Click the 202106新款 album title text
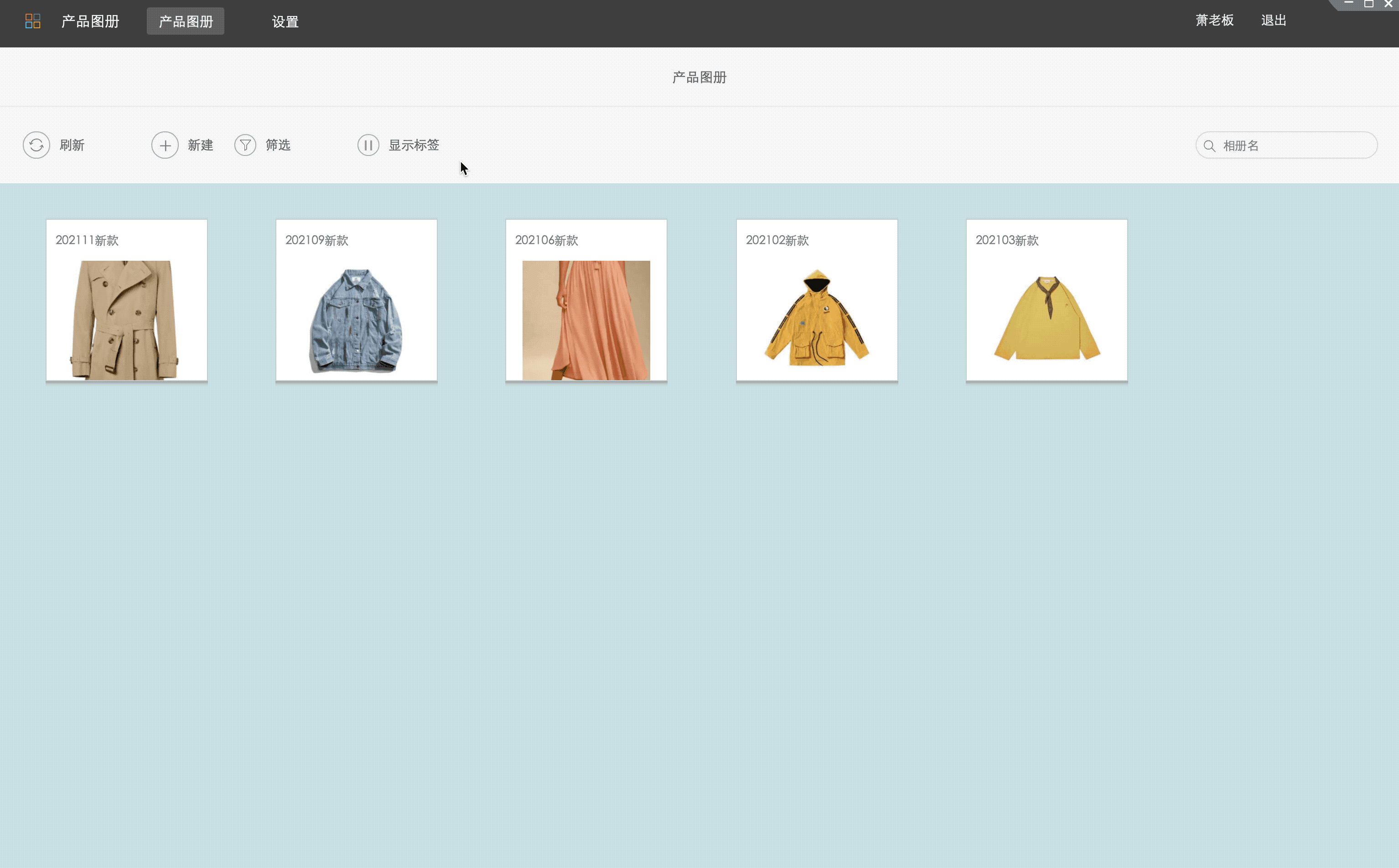This screenshot has height=868, width=1399. (546, 241)
